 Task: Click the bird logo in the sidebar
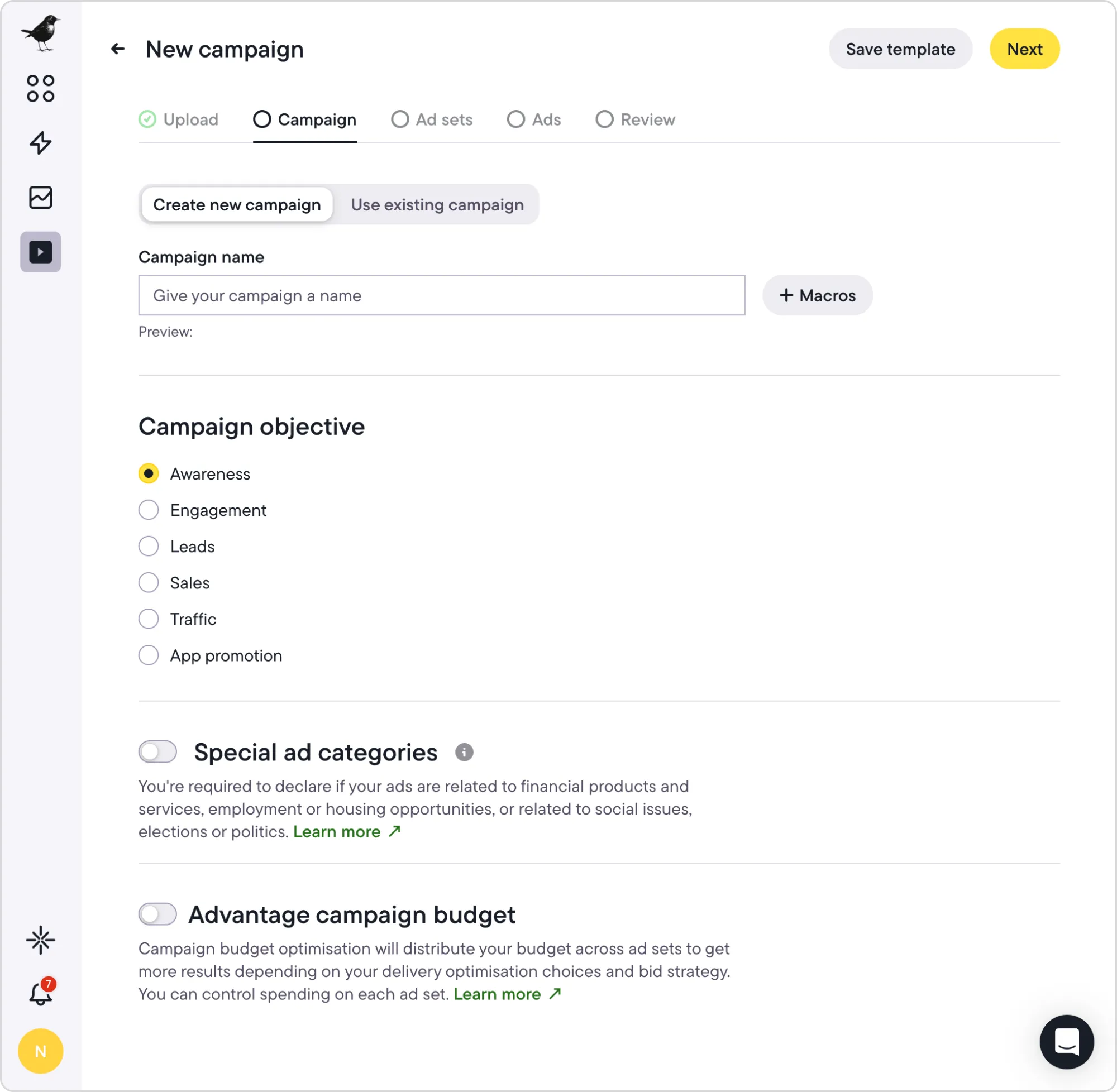click(40, 32)
